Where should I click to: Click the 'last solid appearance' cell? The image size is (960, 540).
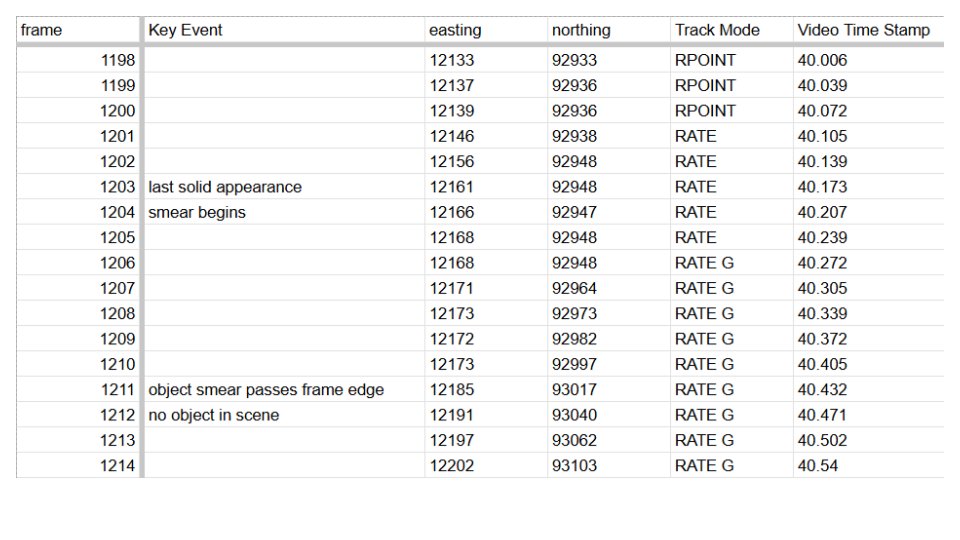284,187
